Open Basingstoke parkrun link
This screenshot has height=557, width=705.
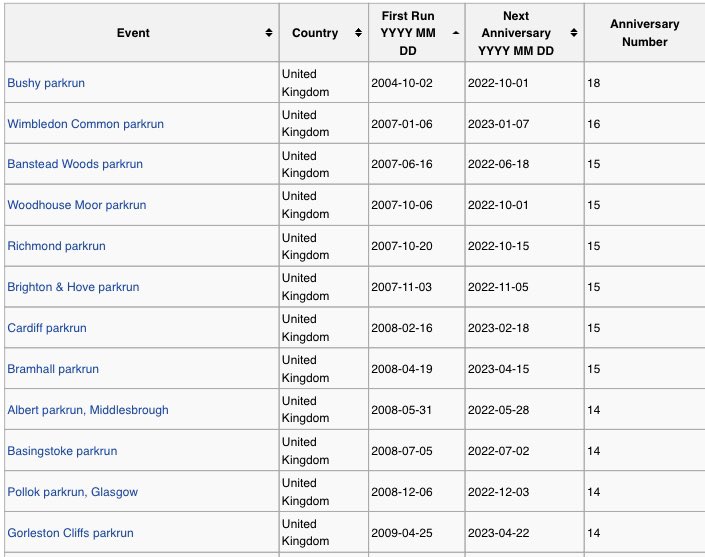coord(62,451)
